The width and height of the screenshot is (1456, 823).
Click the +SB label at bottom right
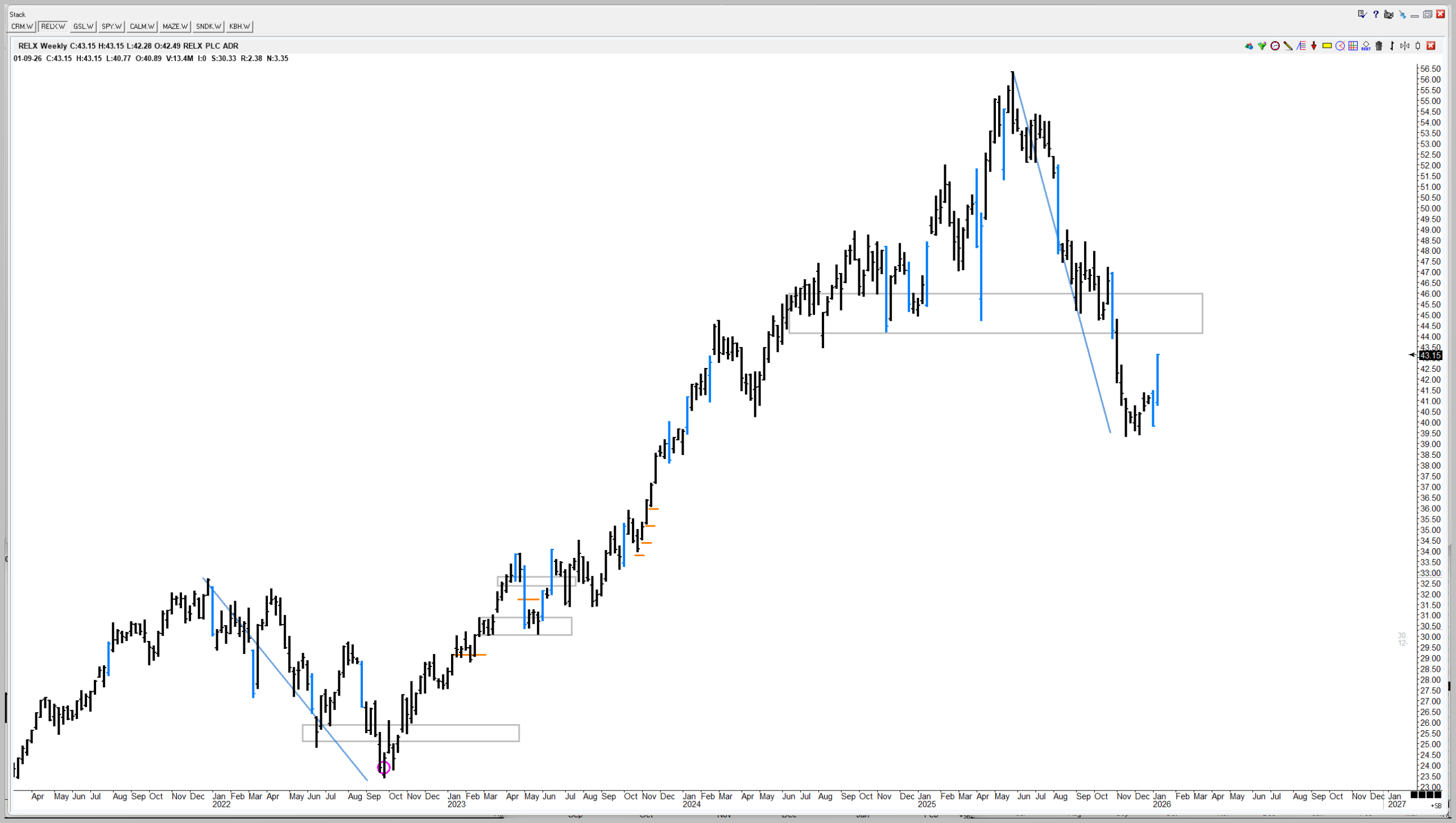pos(1436,805)
